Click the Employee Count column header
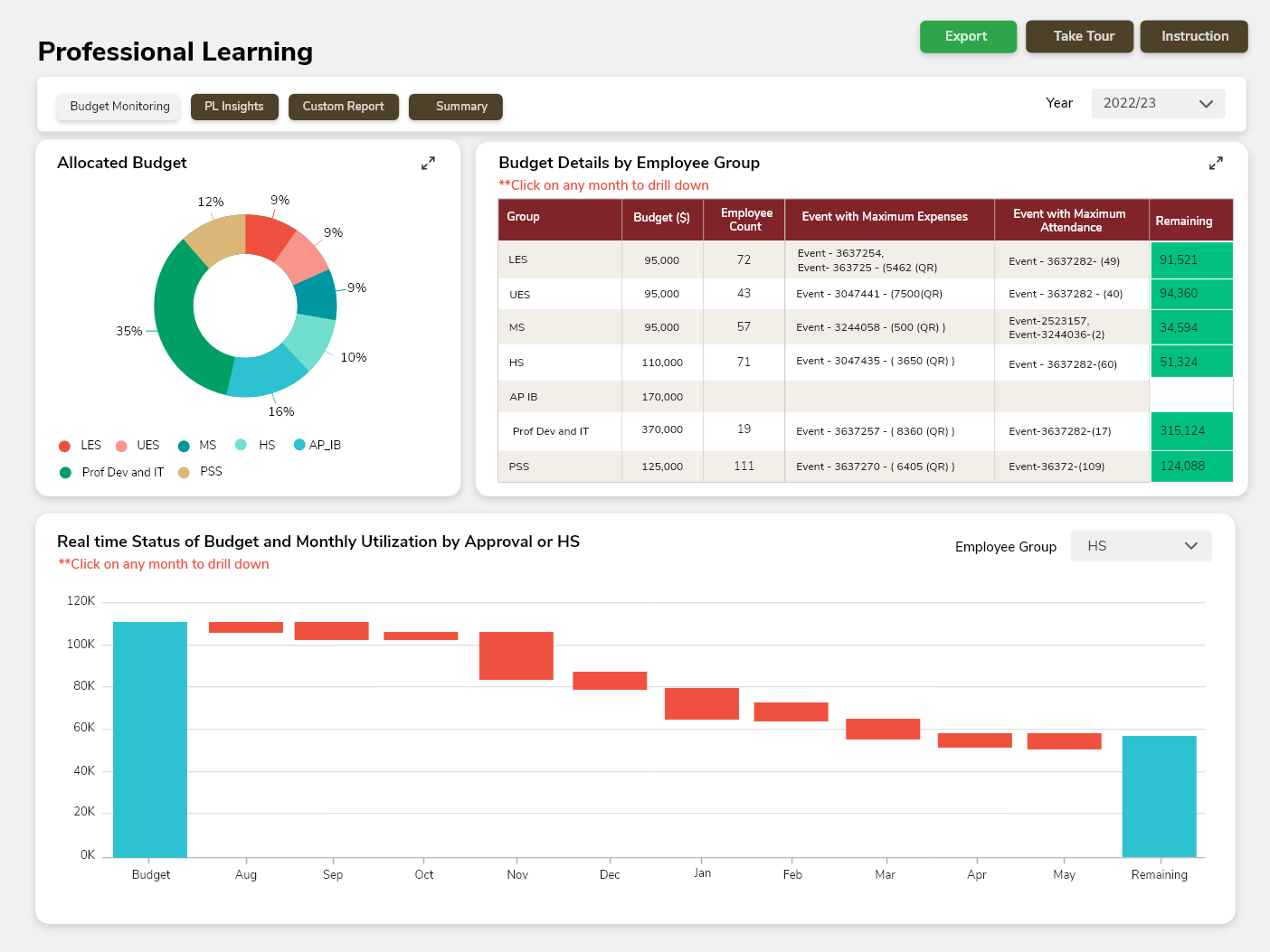The width and height of the screenshot is (1270, 952). point(744,220)
